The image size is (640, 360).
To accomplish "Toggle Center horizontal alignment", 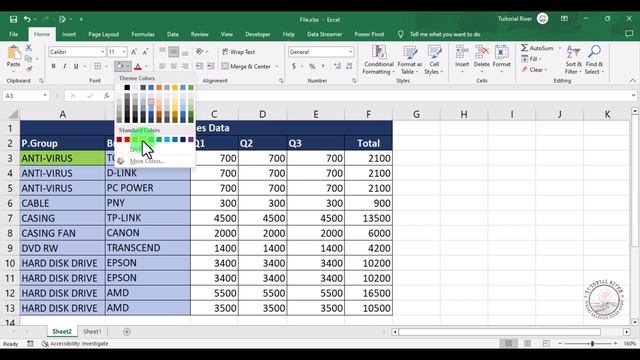I will pyautogui.click(x=174, y=66).
